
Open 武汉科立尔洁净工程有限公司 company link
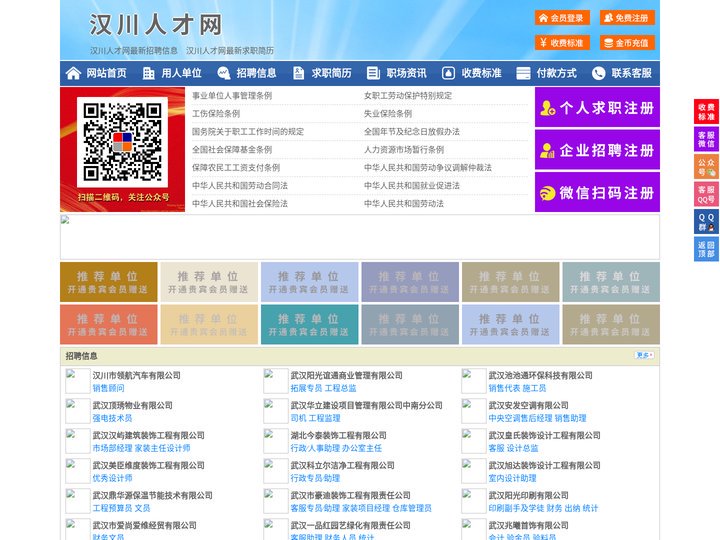[342, 465]
